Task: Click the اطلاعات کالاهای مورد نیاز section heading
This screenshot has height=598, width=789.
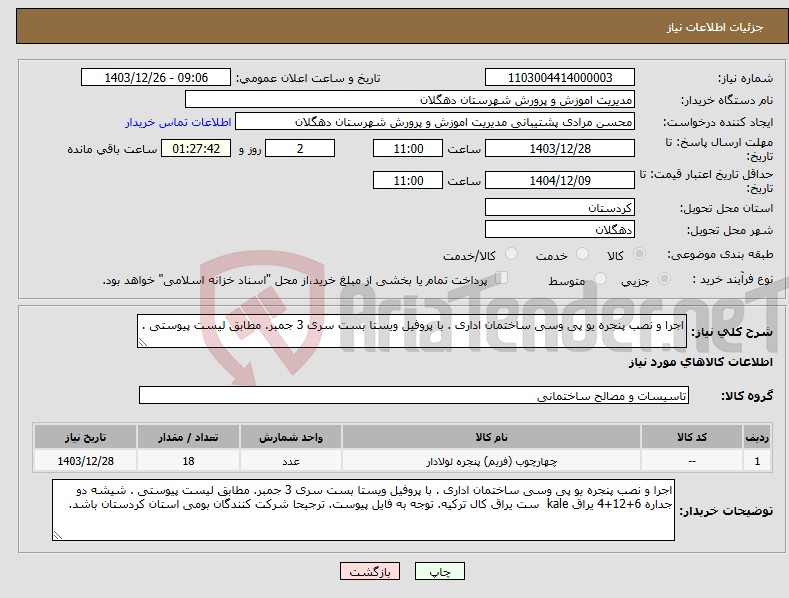Action: tap(700, 362)
